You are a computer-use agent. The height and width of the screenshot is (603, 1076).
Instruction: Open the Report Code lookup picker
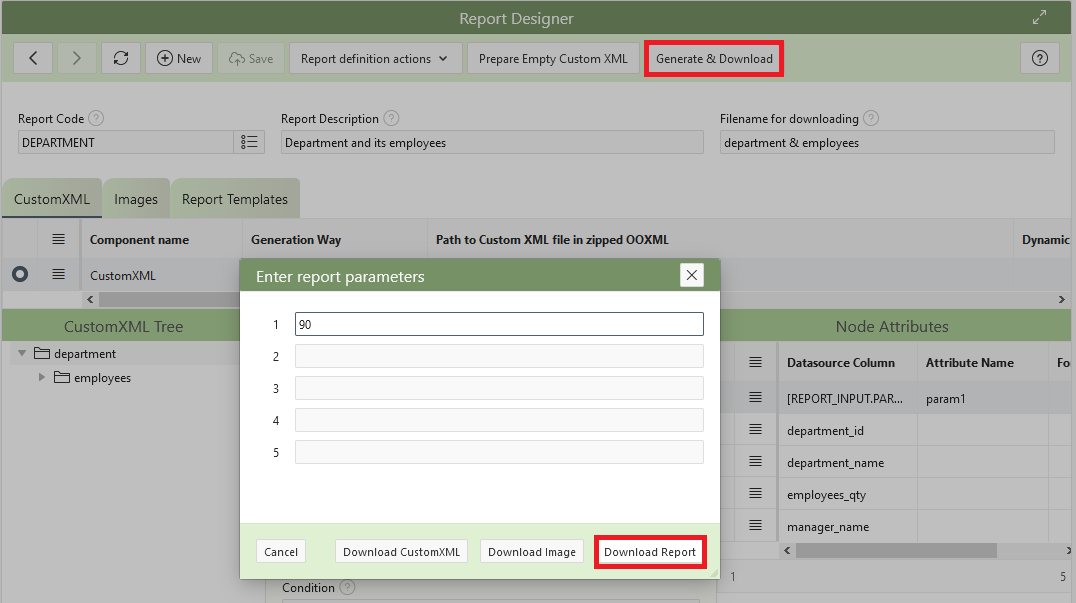click(x=249, y=143)
